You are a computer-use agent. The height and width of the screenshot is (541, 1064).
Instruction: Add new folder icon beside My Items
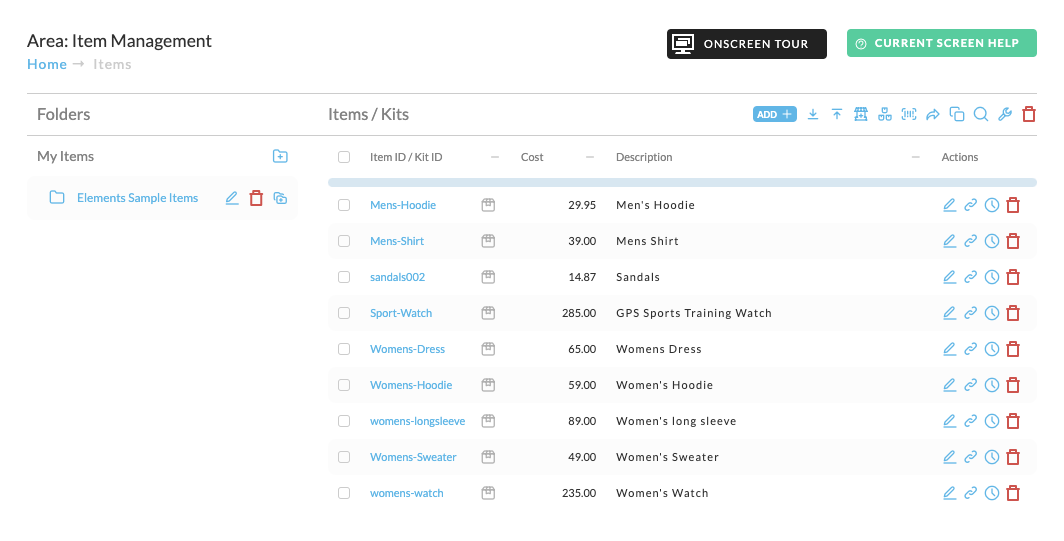(280, 156)
